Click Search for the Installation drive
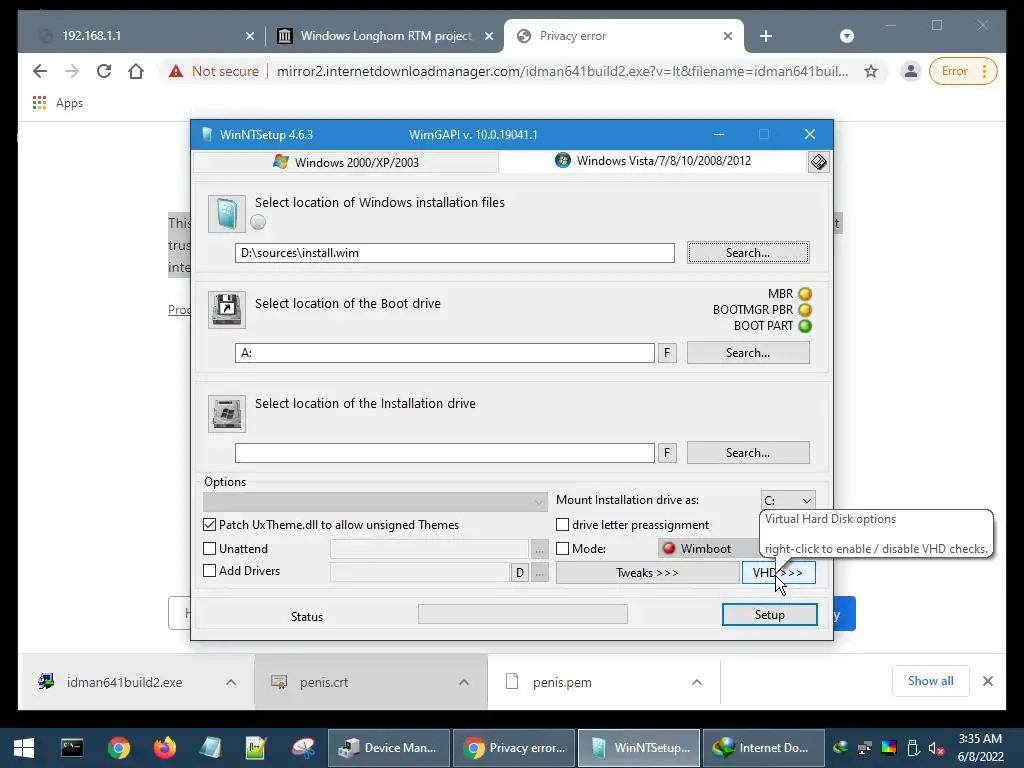Screen dimensions: 1024x768 [x=748, y=453]
